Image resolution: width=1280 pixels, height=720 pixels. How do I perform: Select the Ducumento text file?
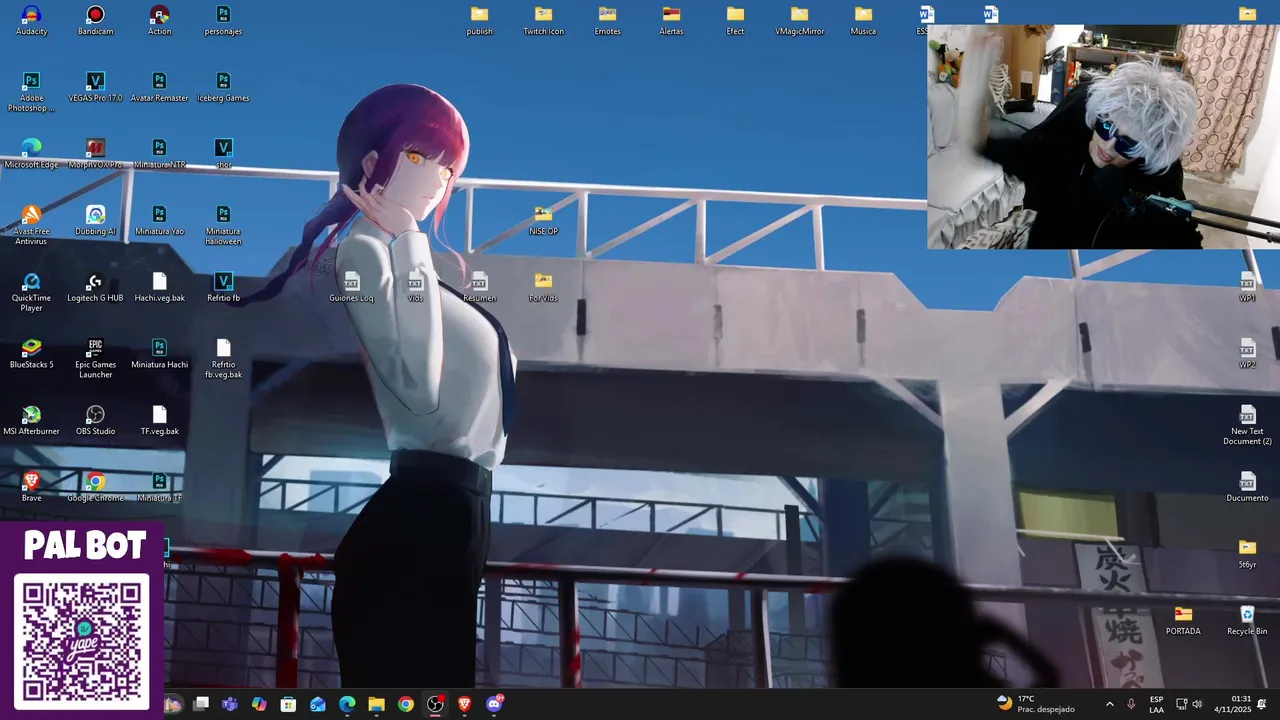coord(1247,488)
